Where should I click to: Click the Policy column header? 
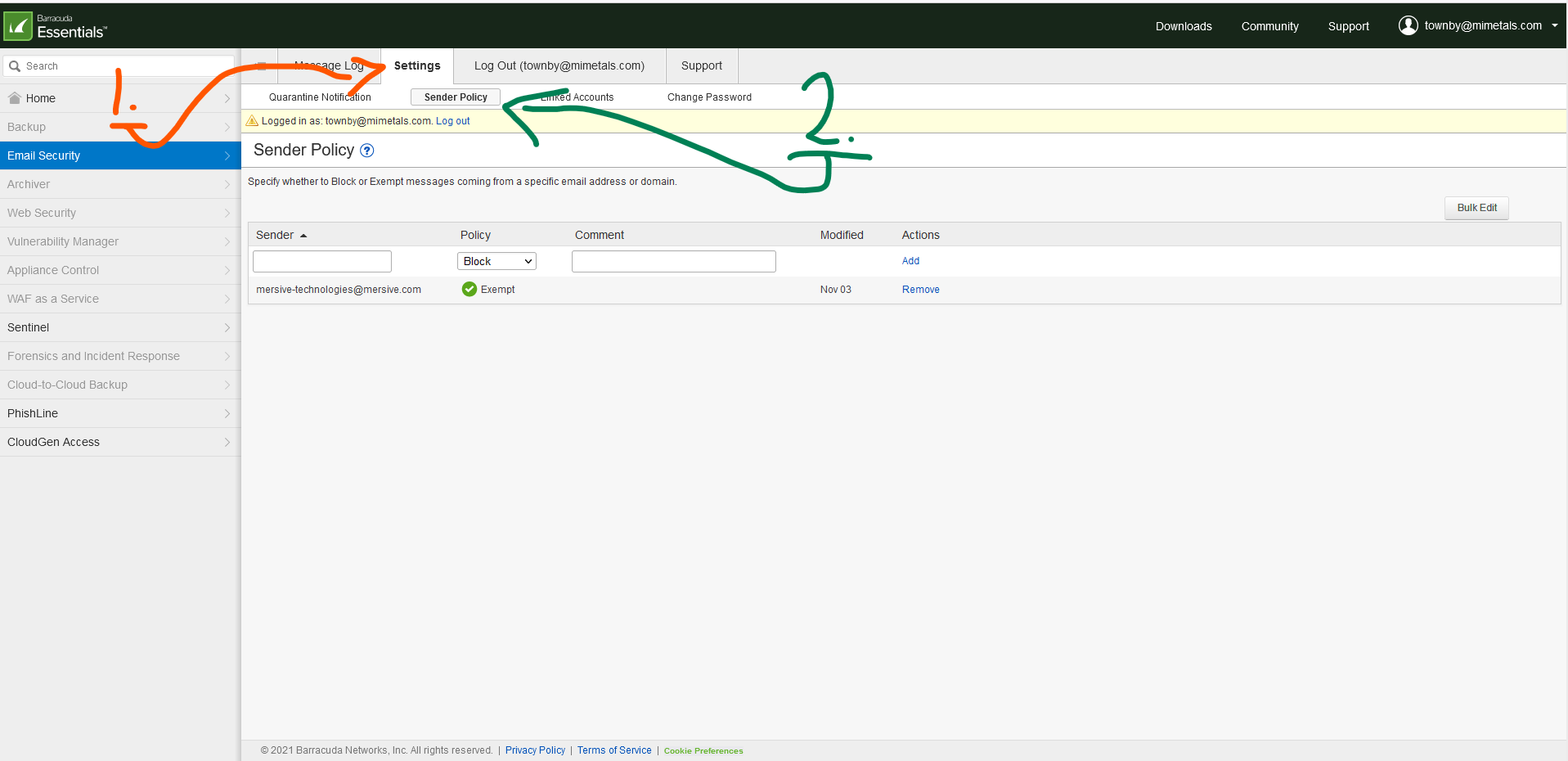point(475,235)
